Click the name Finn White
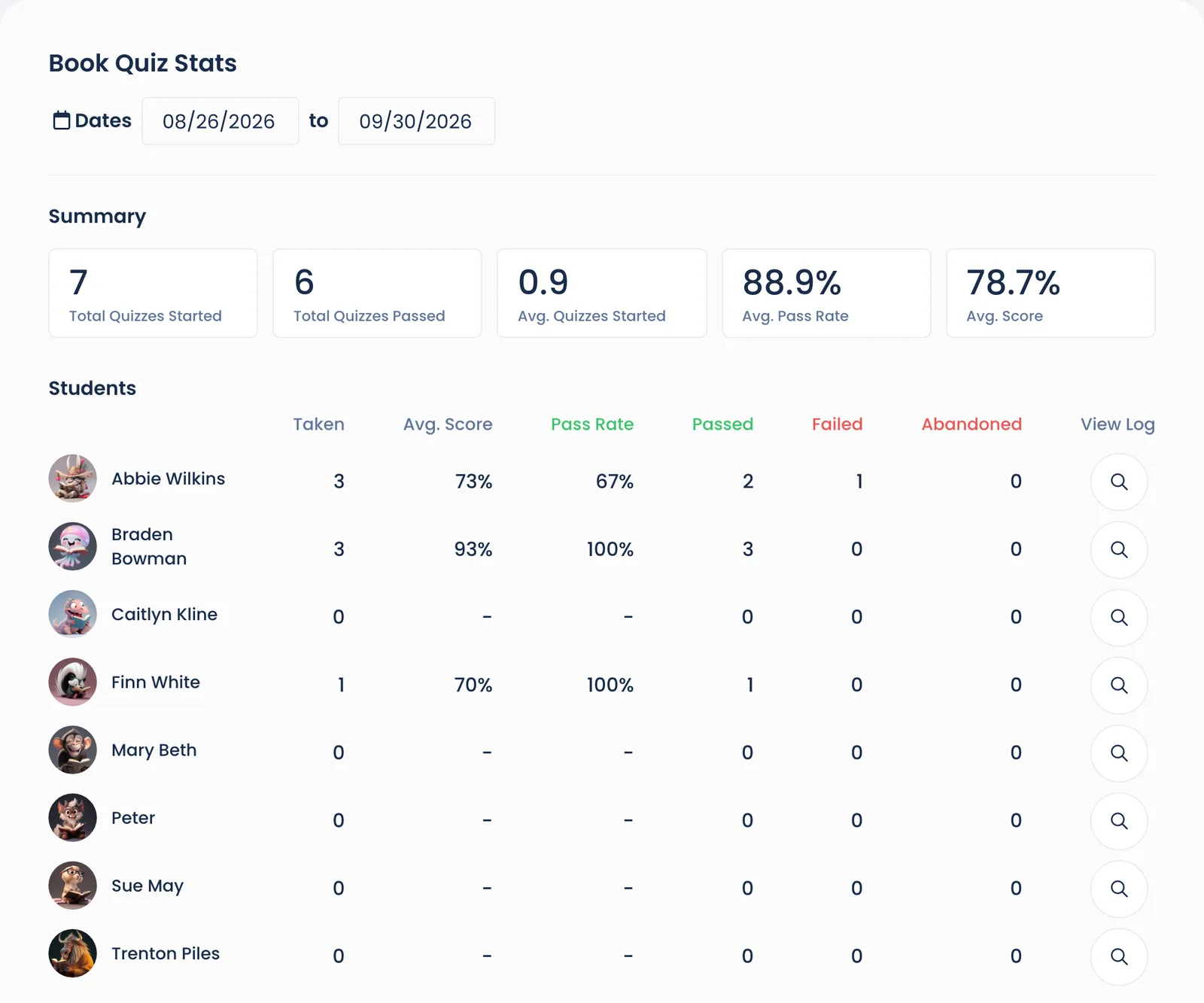1204x1003 pixels. click(156, 682)
